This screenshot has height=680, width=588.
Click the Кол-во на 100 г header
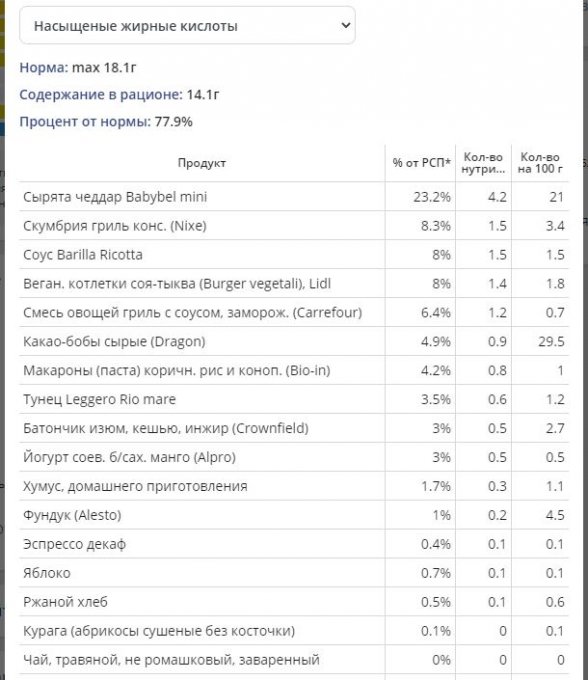(x=540, y=163)
